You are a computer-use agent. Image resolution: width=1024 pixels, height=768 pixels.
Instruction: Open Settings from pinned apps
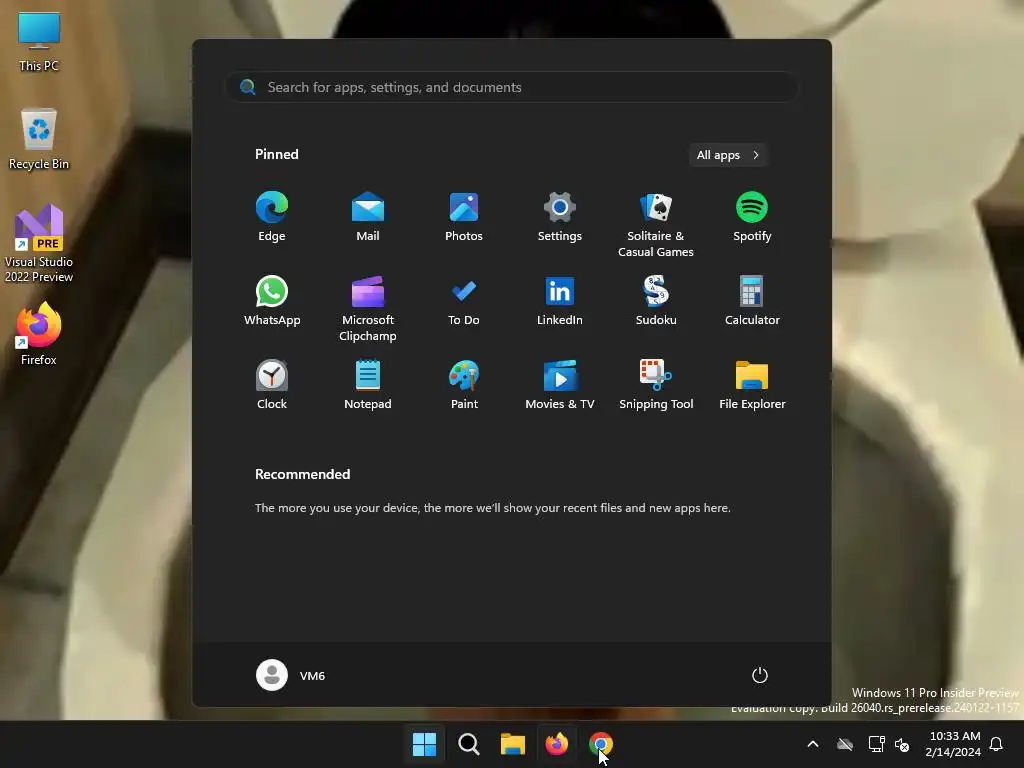[560, 217]
